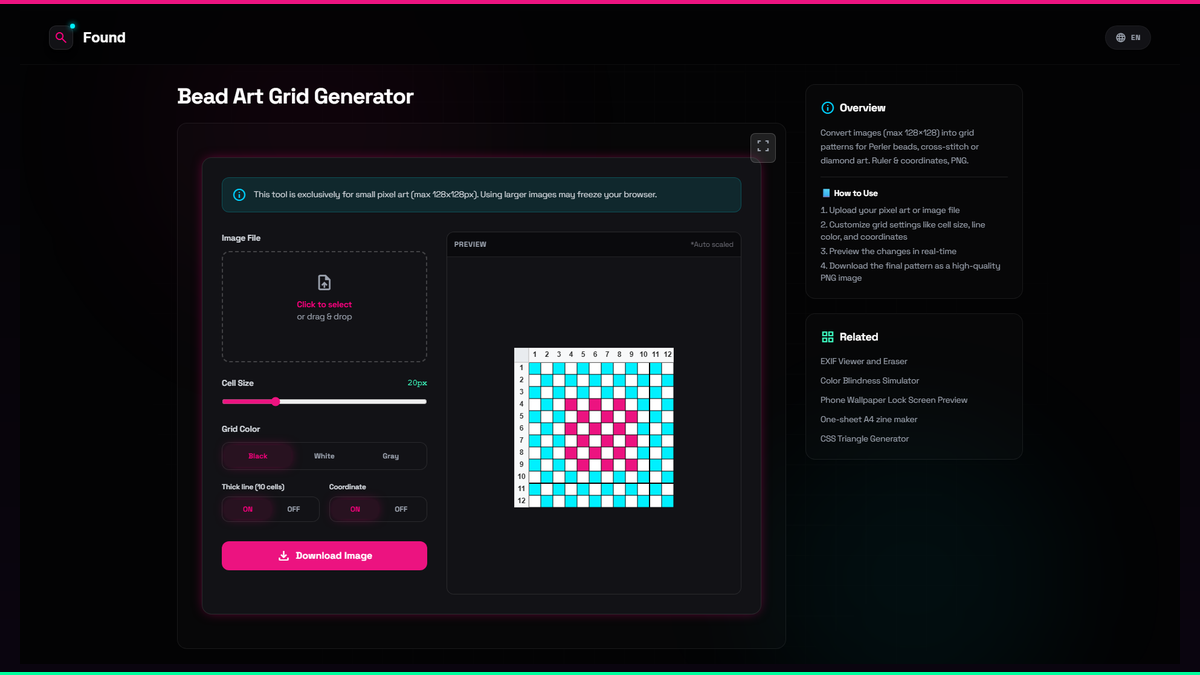Viewport: 1200px width, 675px height.
Task: Click the PREVIEW panel header label
Action: pyautogui.click(x=470, y=244)
